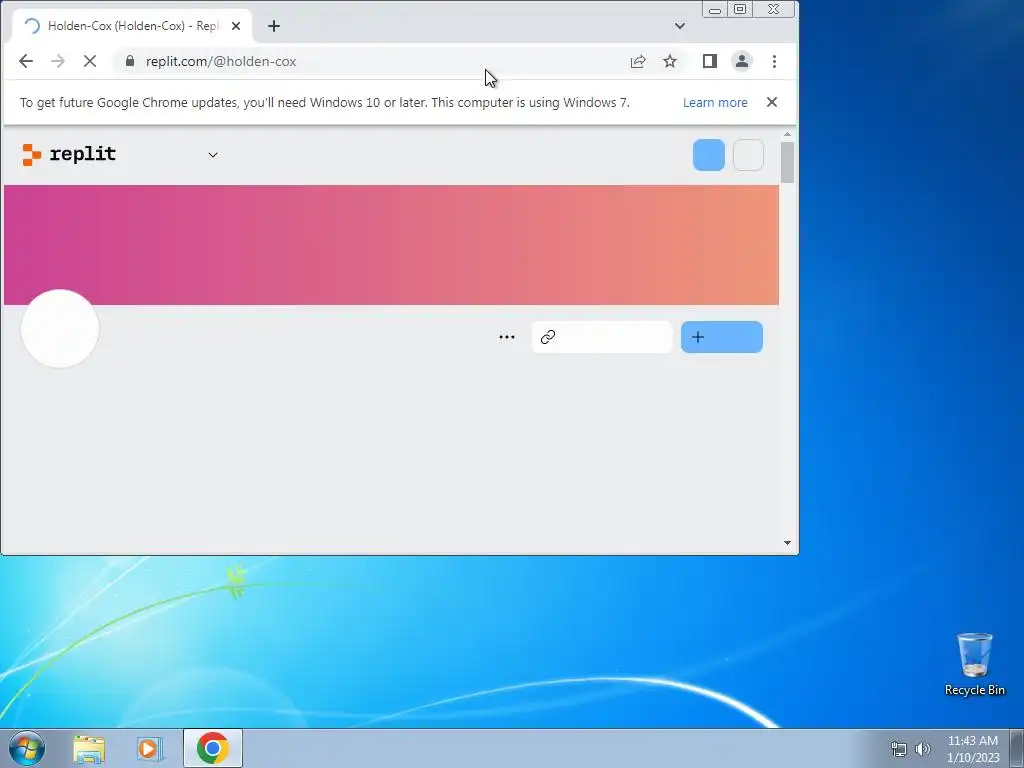Focus the replit.com/@holden-cox address bar

(366, 61)
